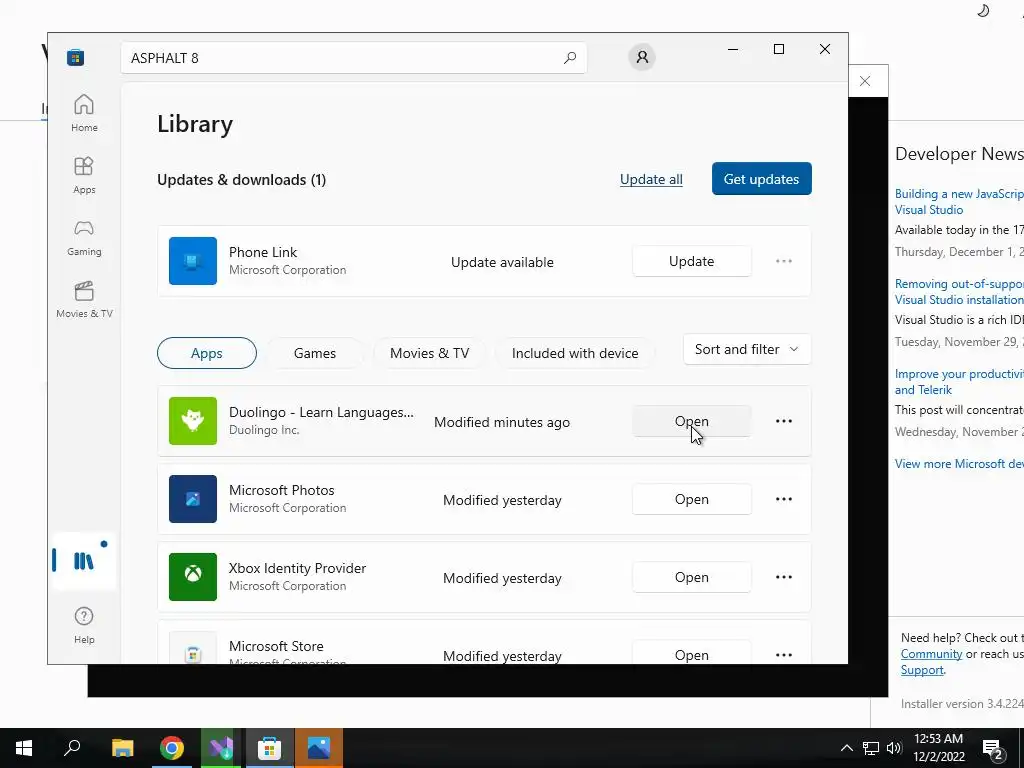Show hidden system tray icons
The width and height of the screenshot is (1024, 768).
coord(846,748)
